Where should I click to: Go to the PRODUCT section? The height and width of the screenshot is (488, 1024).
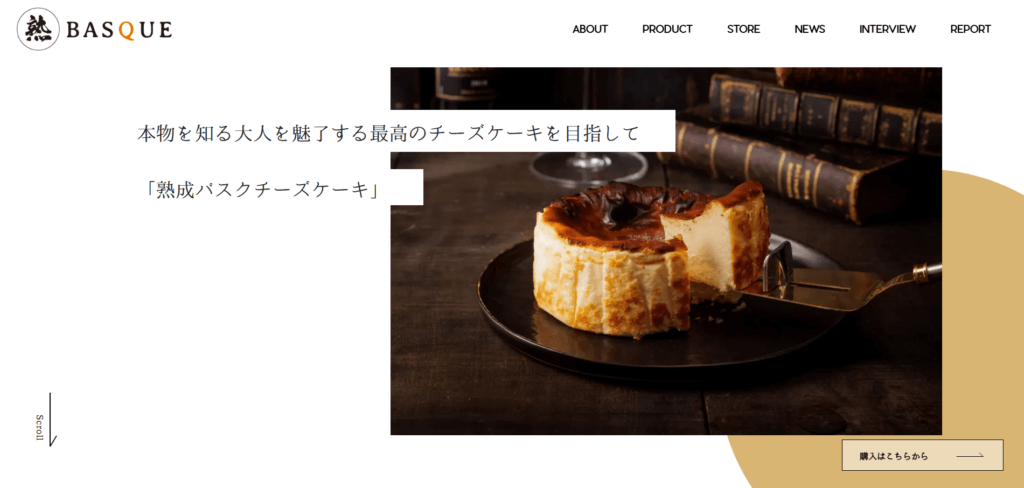pyautogui.click(x=667, y=29)
